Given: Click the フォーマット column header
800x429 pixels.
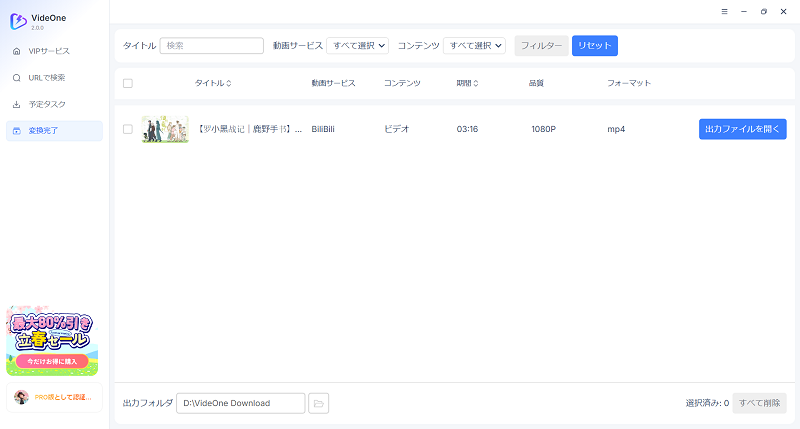Looking at the screenshot, I should 629,83.
